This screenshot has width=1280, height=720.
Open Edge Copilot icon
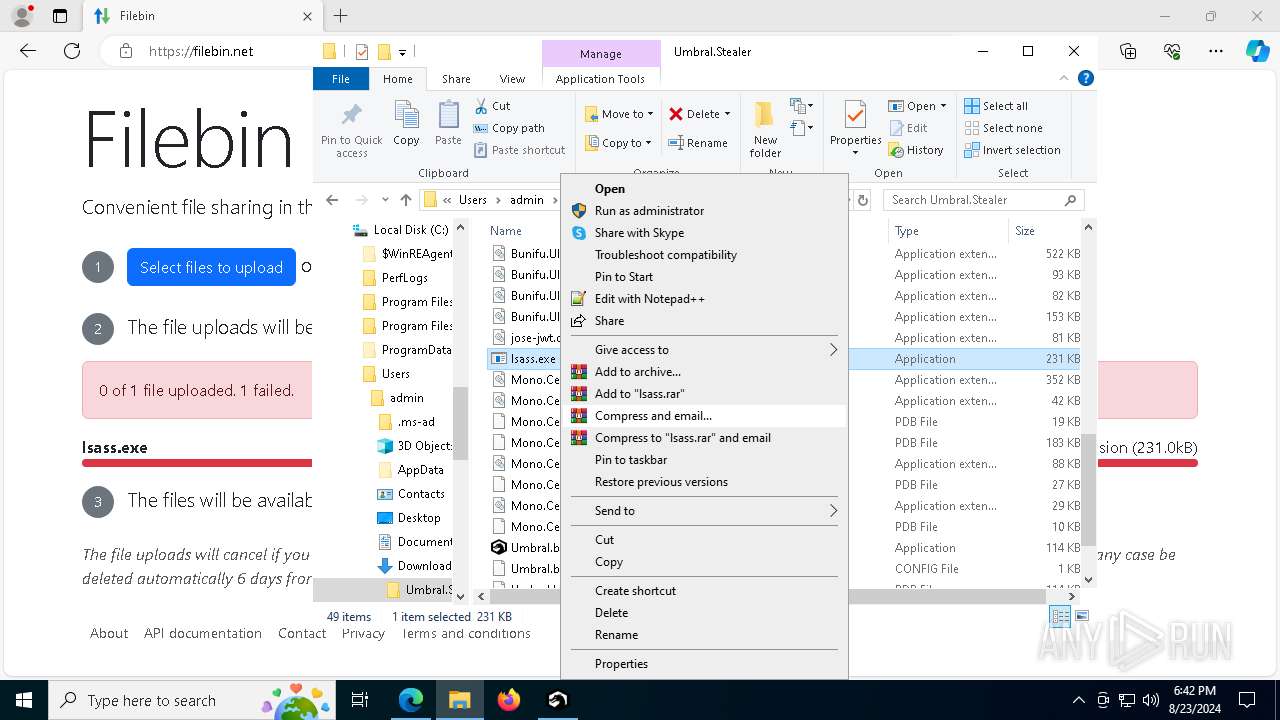(1257, 51)
